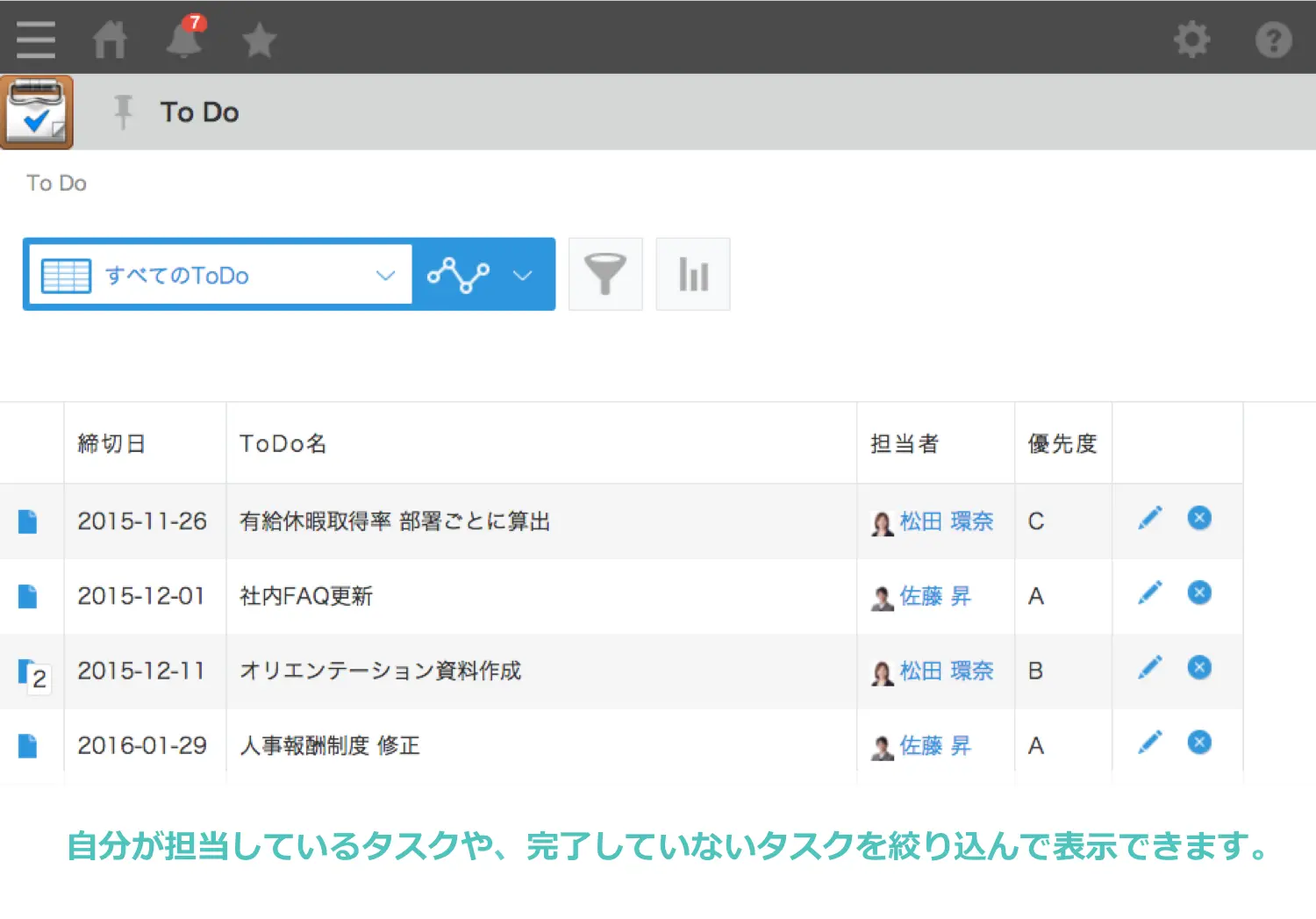
Task: Open assignee 松田 環奈 on 2015-11-26 row
Action: click(x=946, y=521)
